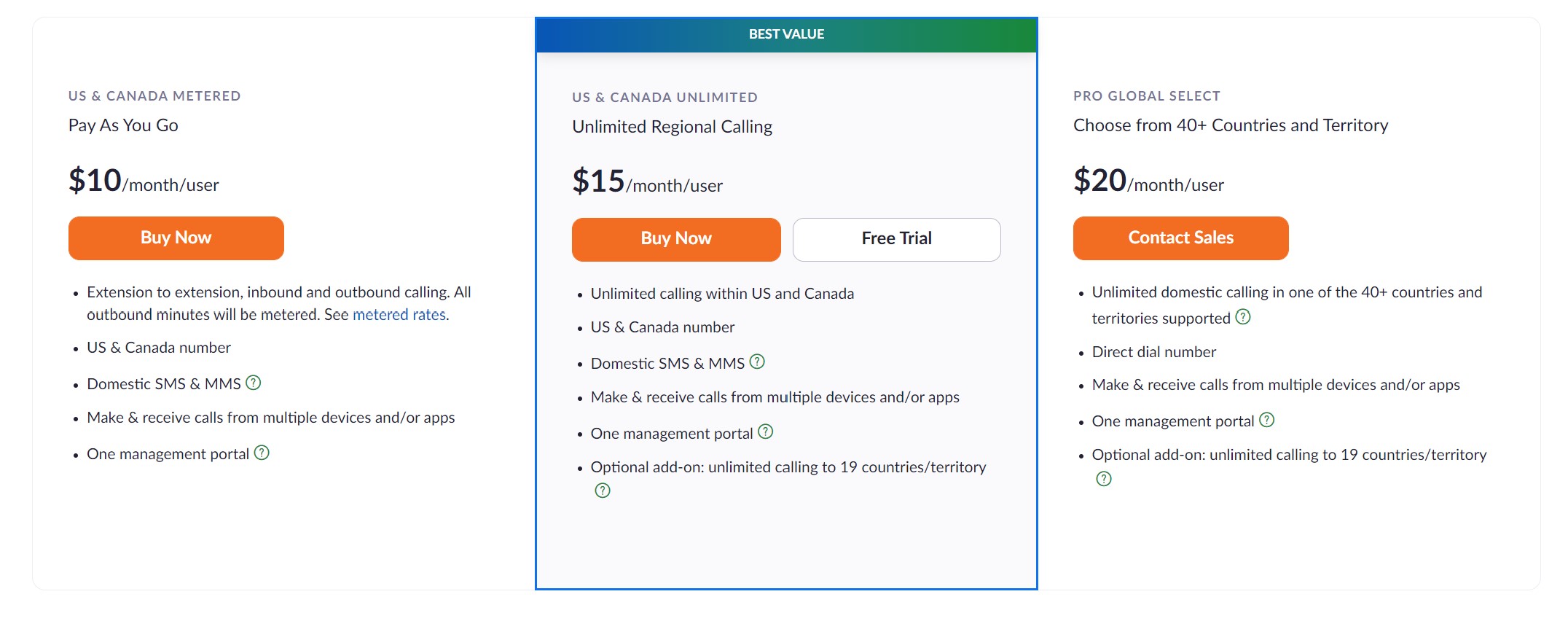Click Buy Now for $10 Metered plan
The width and height of the screenshot is (1568, 621).
(x=176, y=238)
